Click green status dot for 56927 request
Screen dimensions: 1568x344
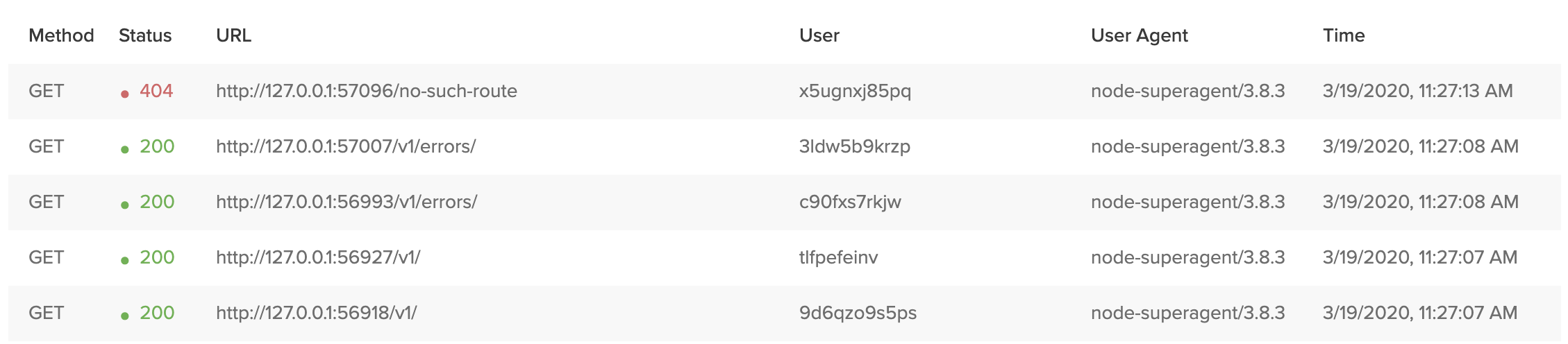(125, 261)
